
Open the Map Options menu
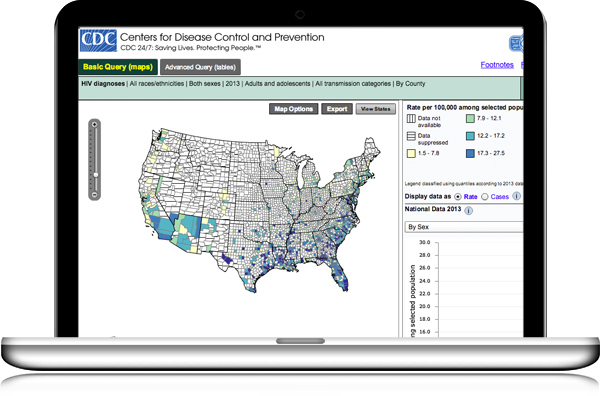pos(293,109)
